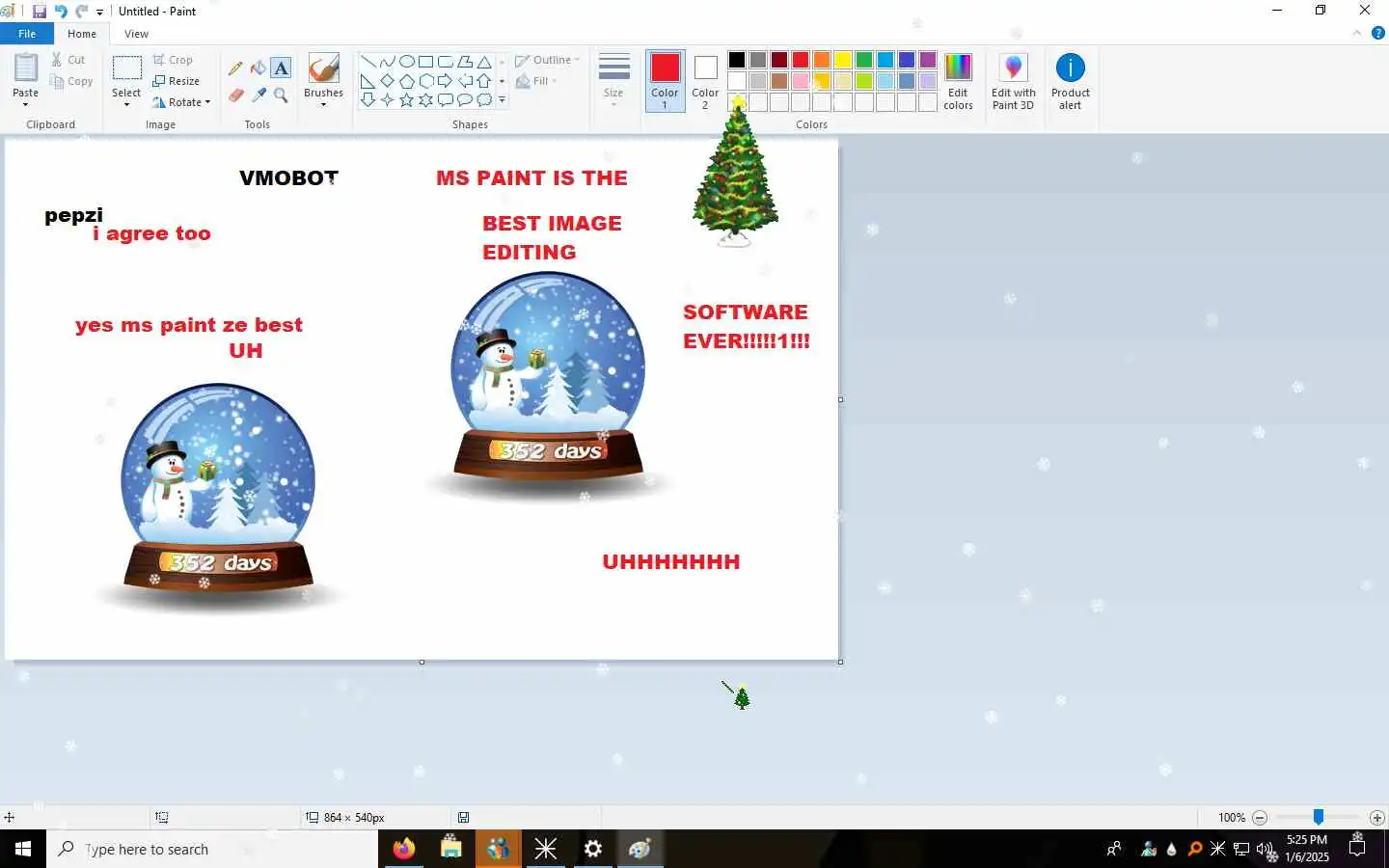The width and height of the screenshot is (1389, 868).
Task: Expand the Shapes gallery more arrow
Action: tap(502, 100)
